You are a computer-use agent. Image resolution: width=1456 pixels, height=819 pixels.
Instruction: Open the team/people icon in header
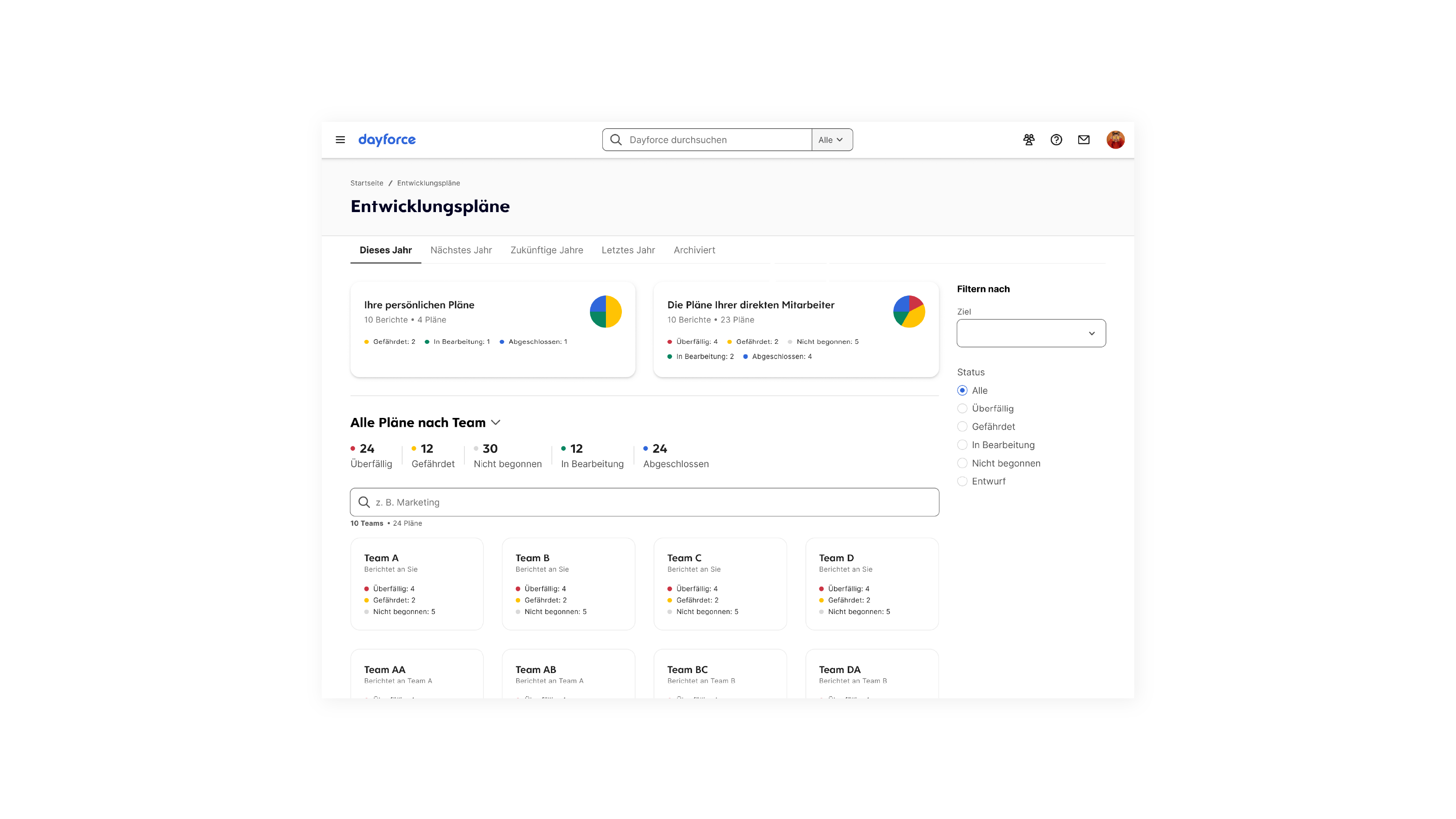coord(1029,139)
